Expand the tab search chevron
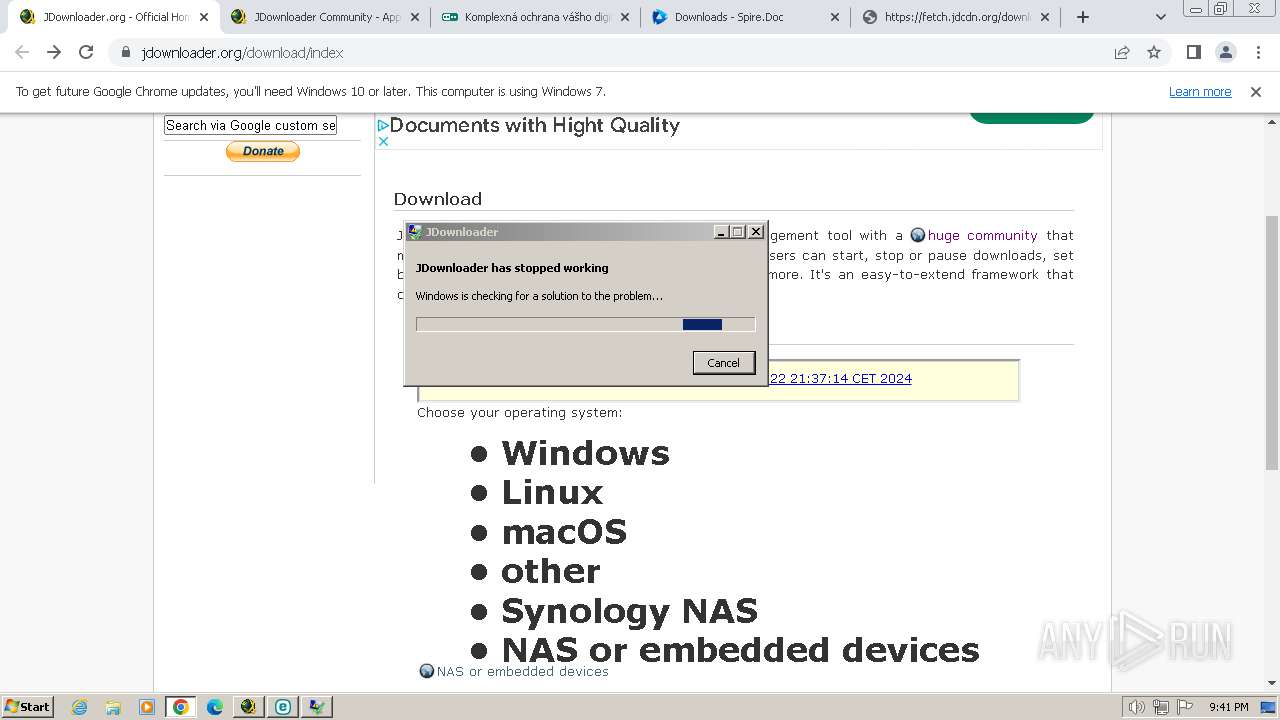This screenshot has width=1280, height=720. (1161, 17)
